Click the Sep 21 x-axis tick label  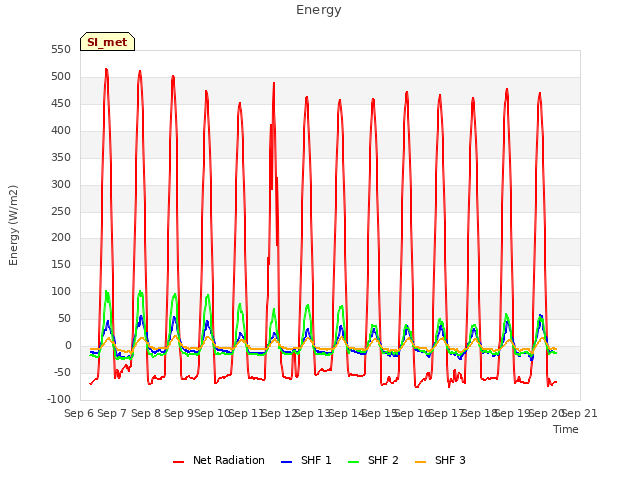tap(580, 413)
